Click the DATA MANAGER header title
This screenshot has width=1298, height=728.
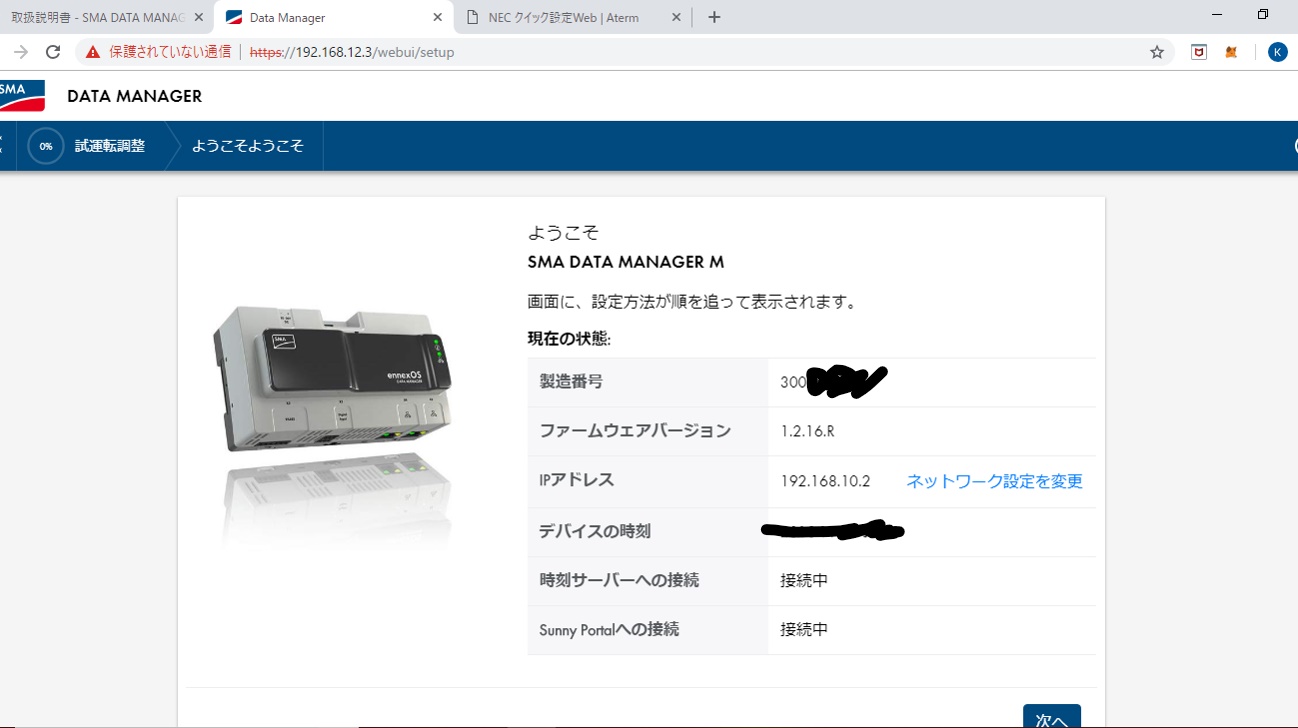pyautogui.click(x=135, y=96)
